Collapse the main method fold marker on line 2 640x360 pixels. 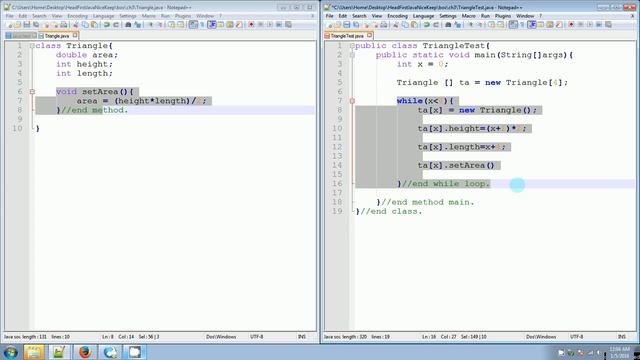352,55
